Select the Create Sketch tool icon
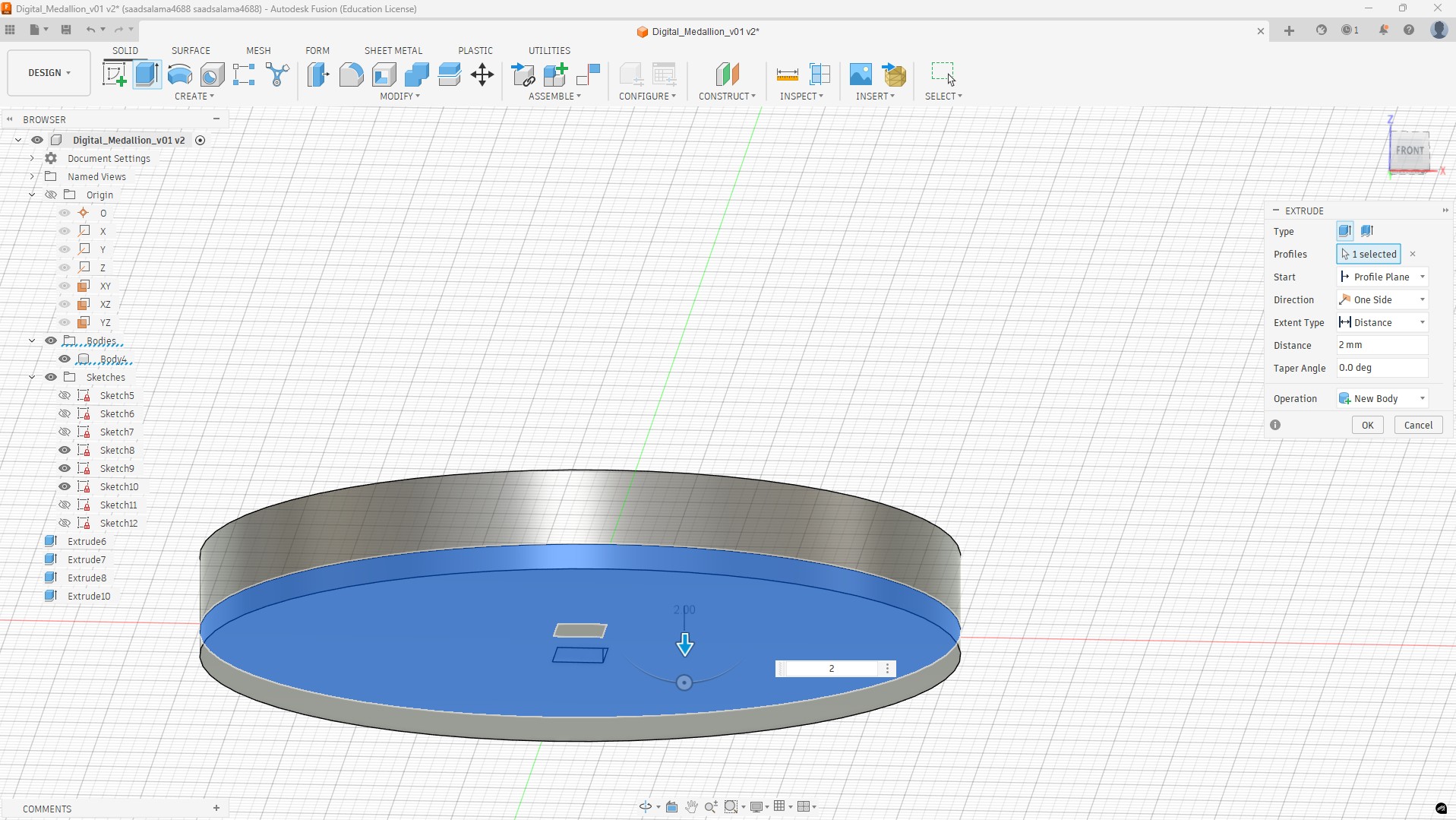 pyautogui.click(x=114, y=74)
